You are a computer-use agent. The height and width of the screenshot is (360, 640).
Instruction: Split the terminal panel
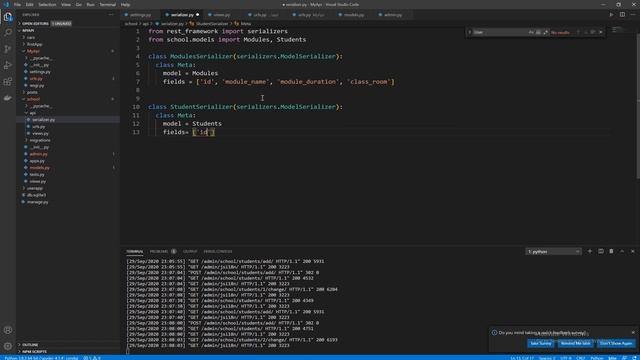click(x=600, y=251)
